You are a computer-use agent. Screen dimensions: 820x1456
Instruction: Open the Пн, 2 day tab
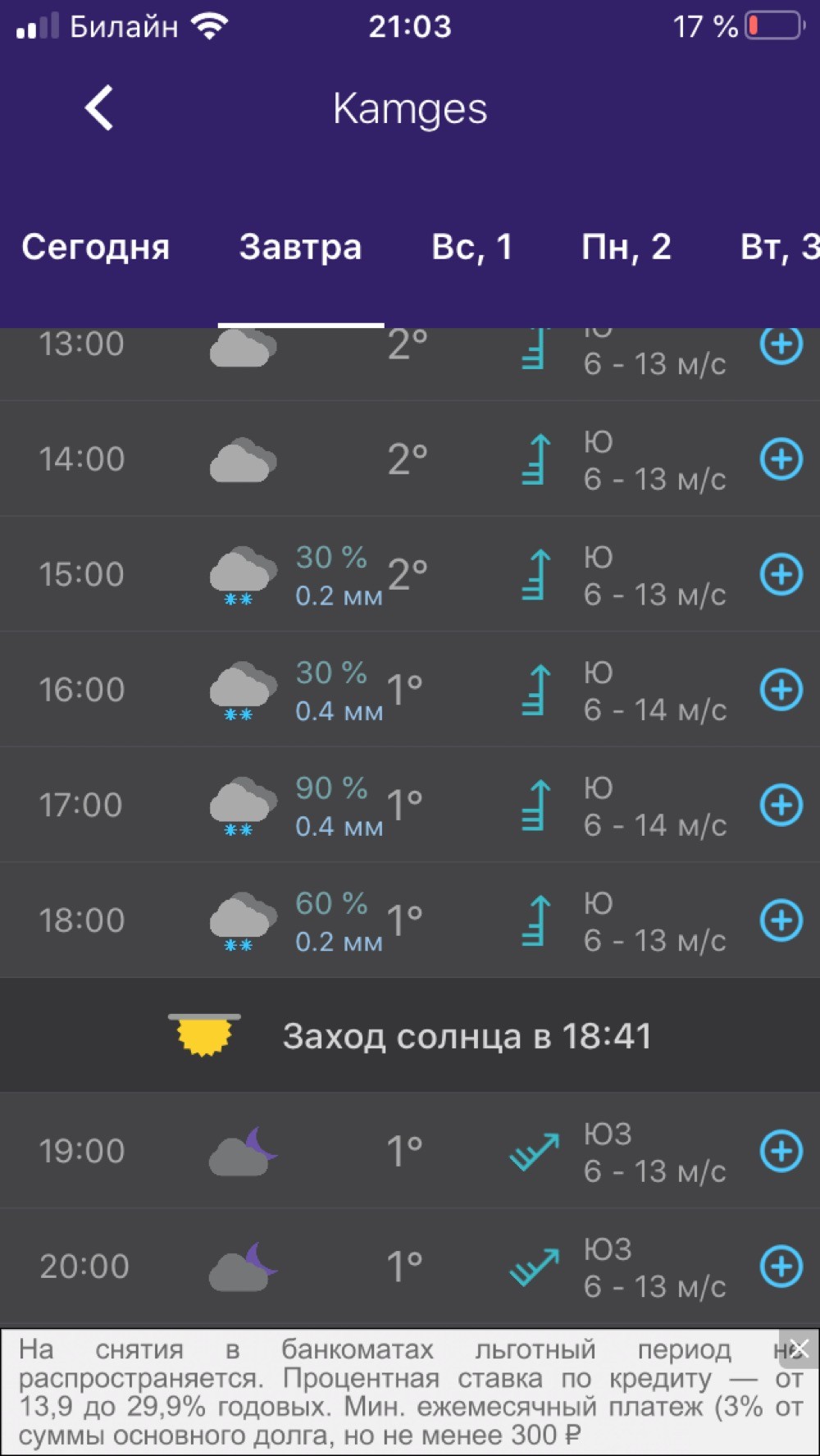pyautogui.click(x=626, y=247)
